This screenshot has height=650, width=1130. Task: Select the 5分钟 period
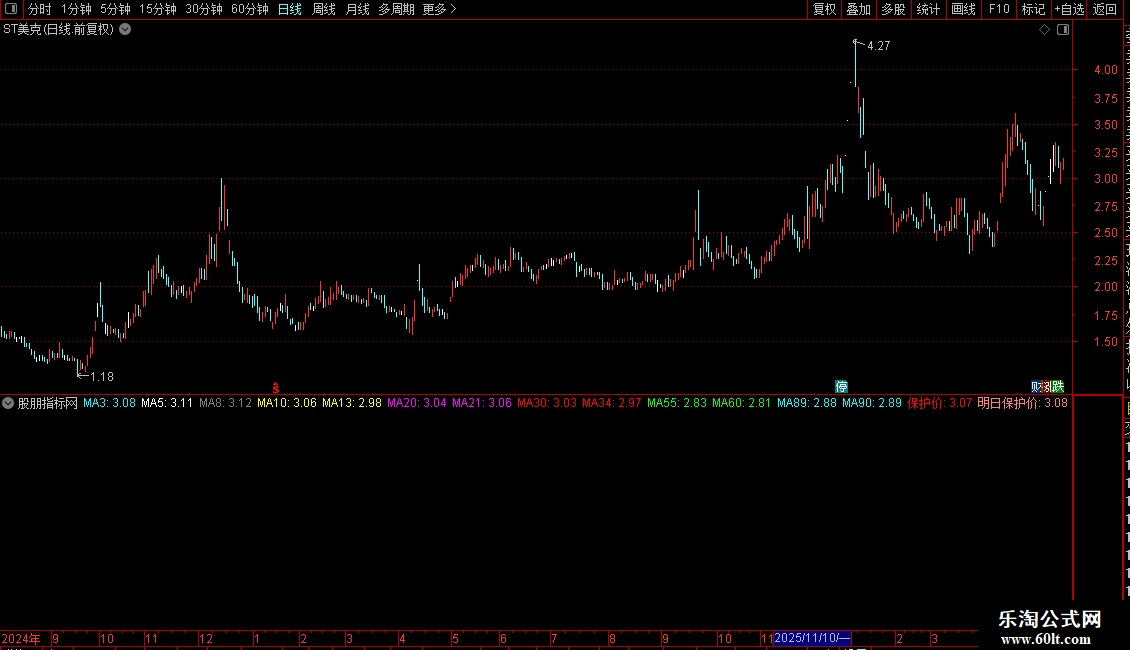click(x=115, y=9)
